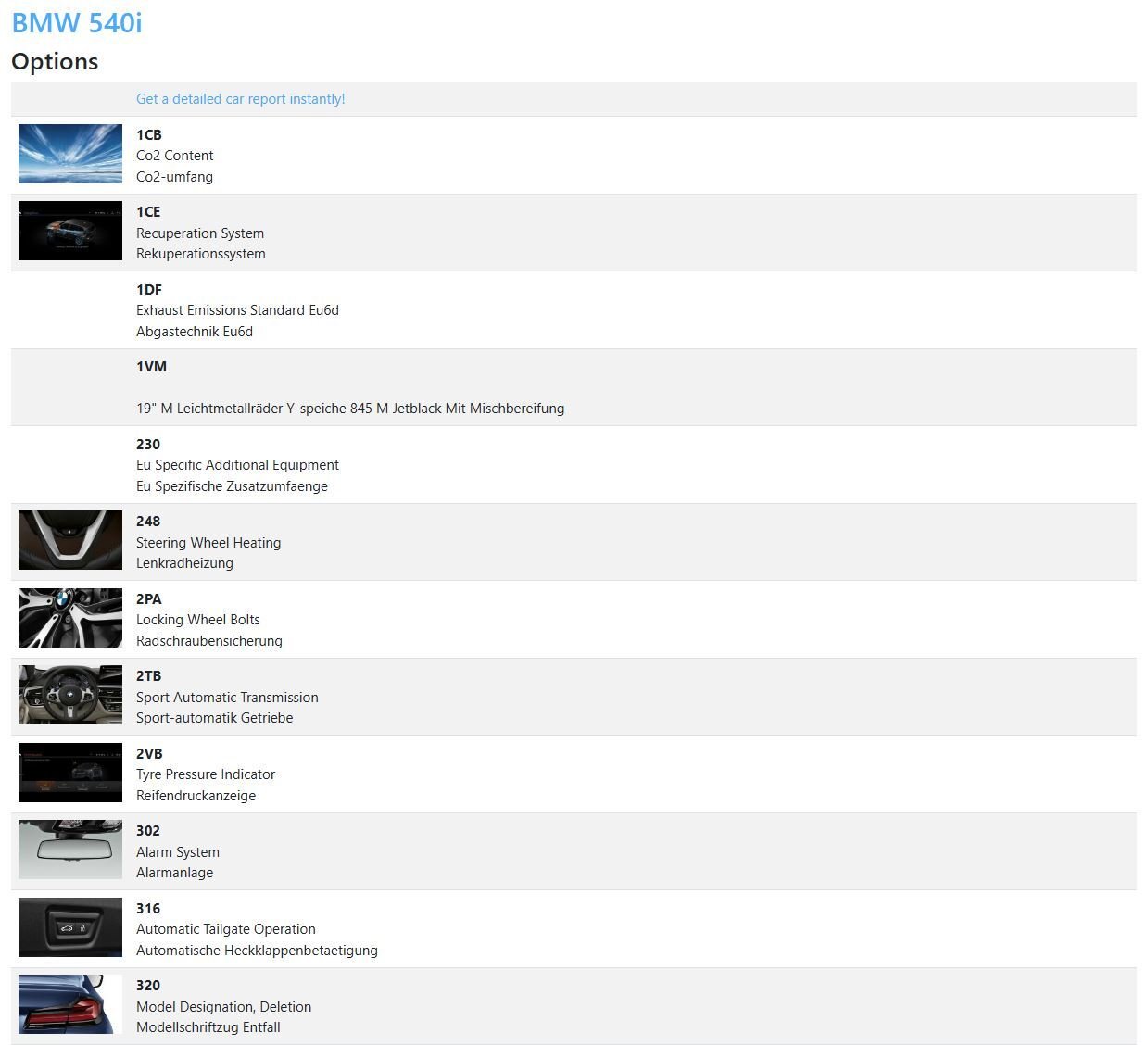Open the Alarm System mirror image
The height and width of the screenshot is (1045, 1148).
(70, 850)
